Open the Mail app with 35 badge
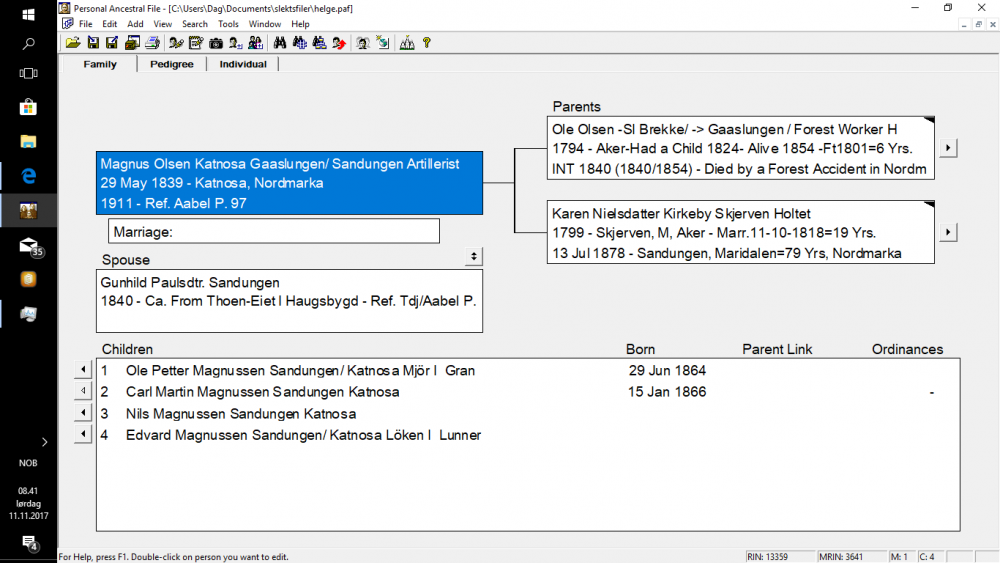 pyautogui.click(x=29, y=246)
